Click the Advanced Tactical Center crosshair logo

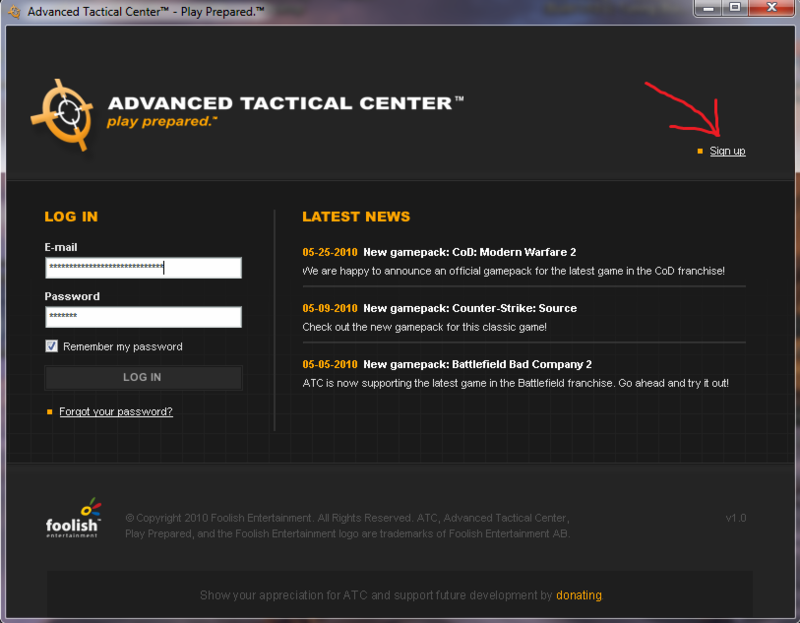pos(62,113)
